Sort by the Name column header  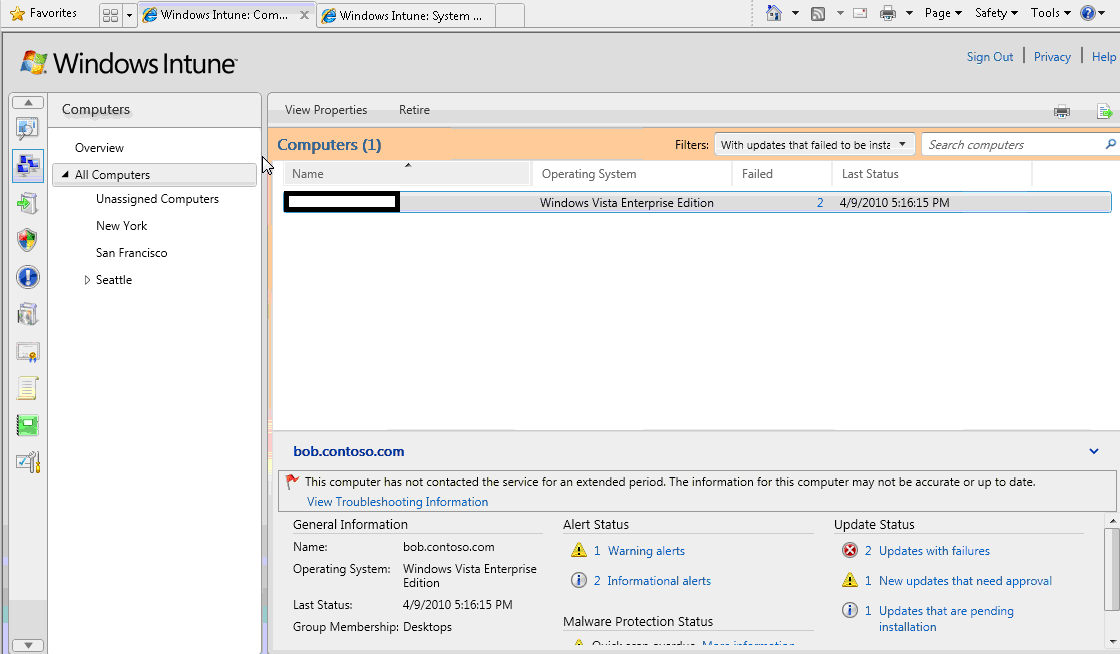407,173
